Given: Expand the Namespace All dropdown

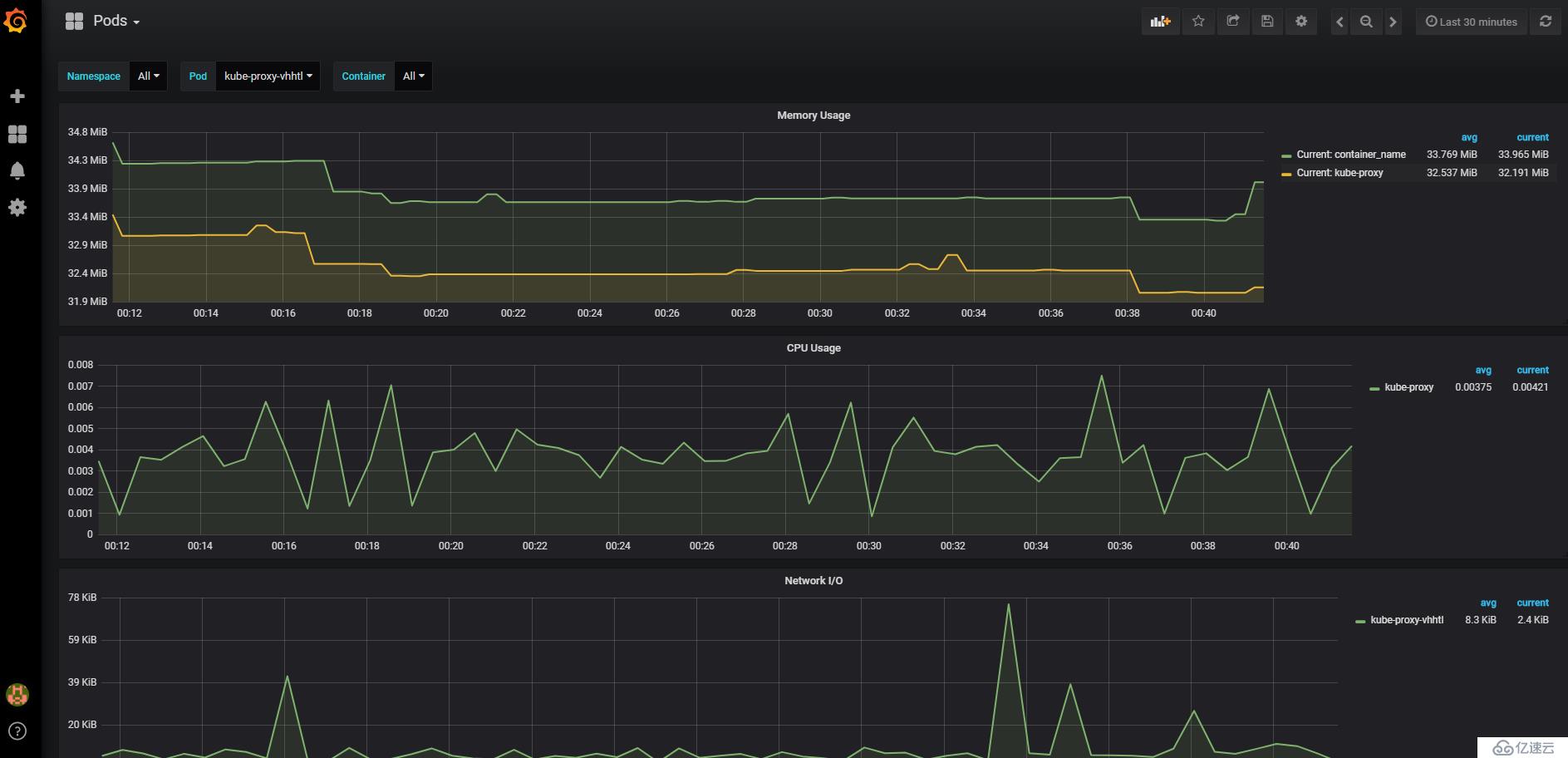Looking at the screenshot, I should coord(148,76).
